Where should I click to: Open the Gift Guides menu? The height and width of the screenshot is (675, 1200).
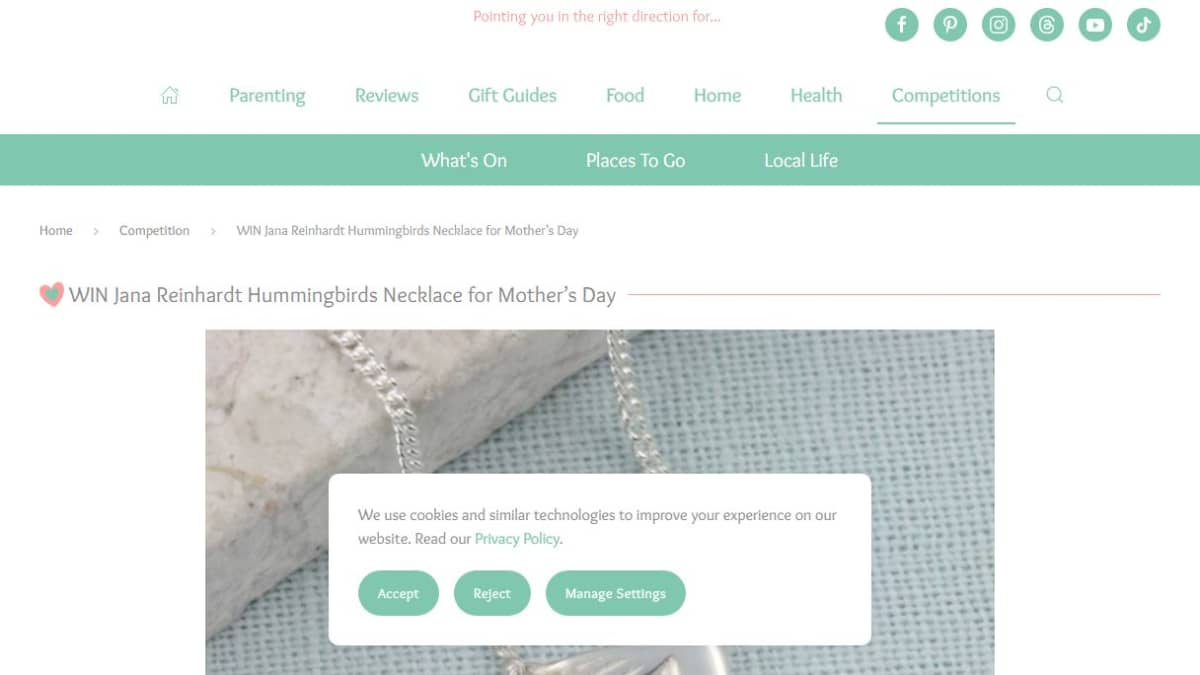tap(512, 96)
